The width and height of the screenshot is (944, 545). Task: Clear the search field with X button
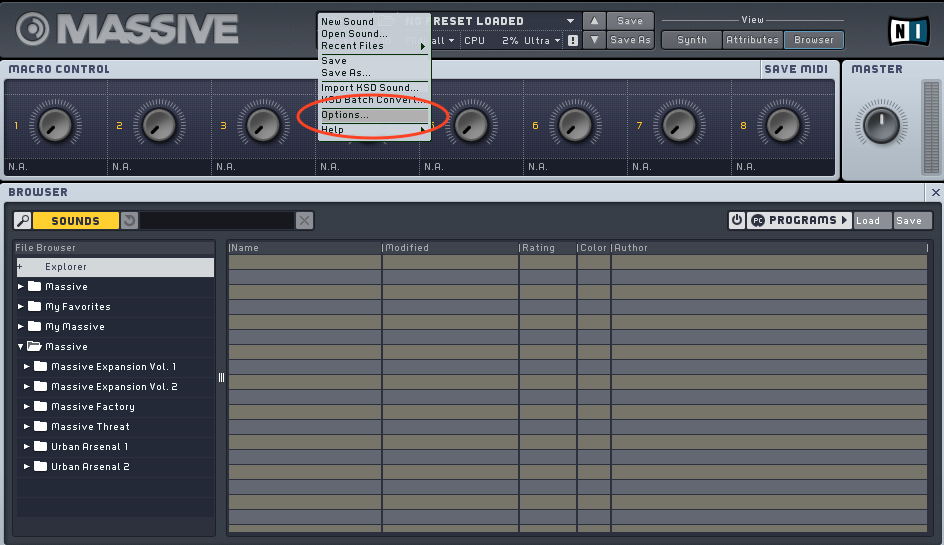304,221
